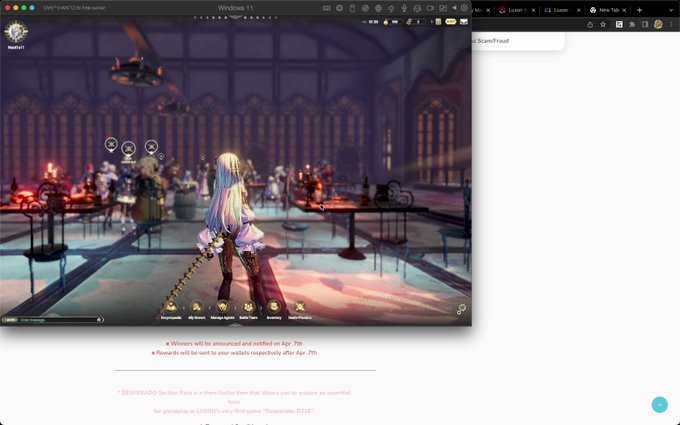The width and height of the screenshot is (680, 425).
Task: Click the printer icon in VM toolbar
Action: click(x=417, y=8)
